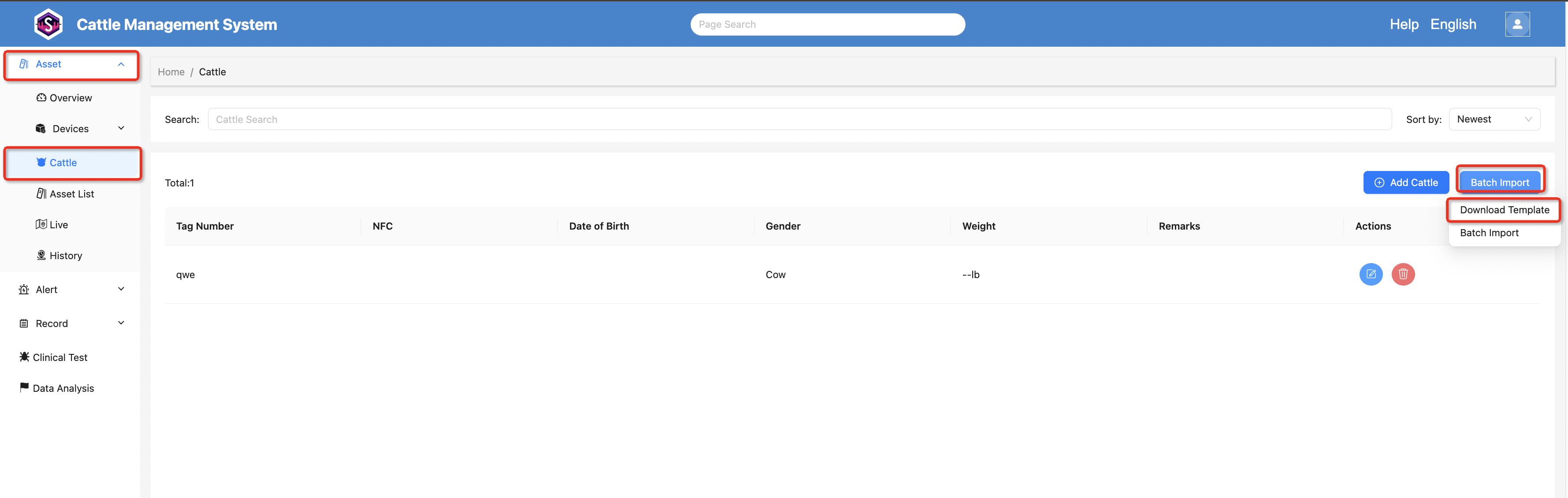Viewport: 1568px width, 498px height.
Task: Click the Actions column header
Action: (1373, 226)
